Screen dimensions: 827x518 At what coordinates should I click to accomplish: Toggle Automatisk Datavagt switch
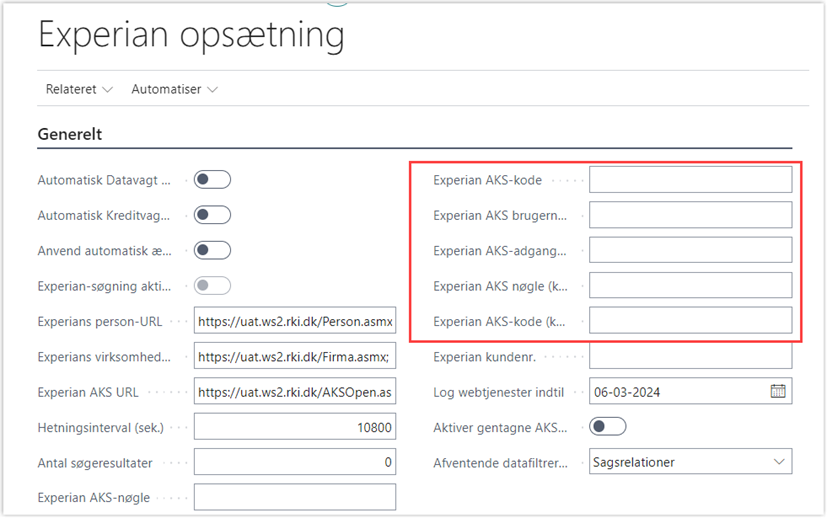212,180
